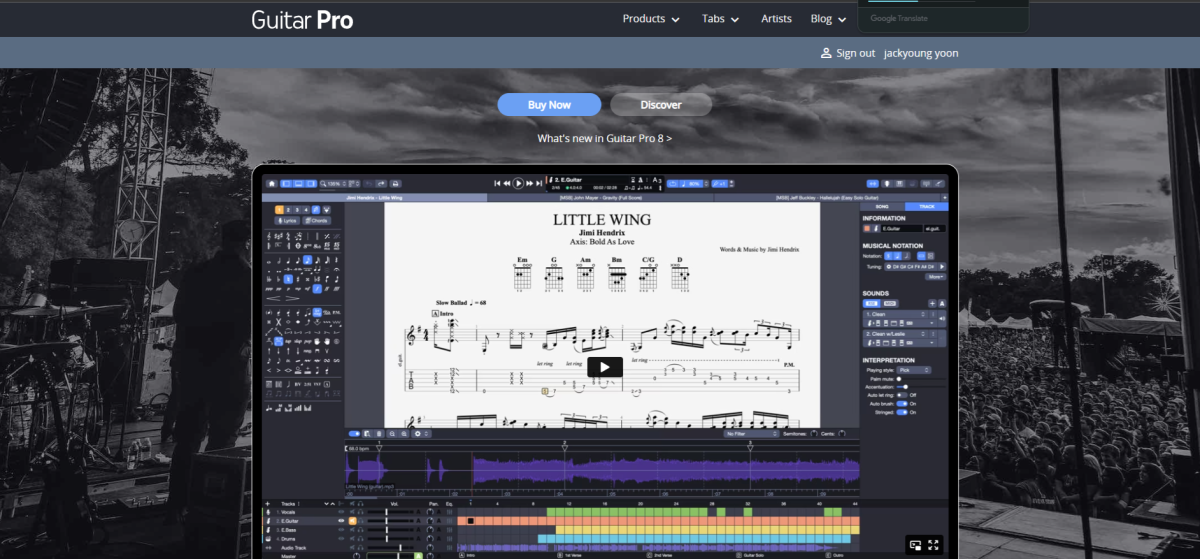Click the undo arrow in Guitar Pro toolbar
The width and height of the screenshot is (1200, 559).
point(368,184)
